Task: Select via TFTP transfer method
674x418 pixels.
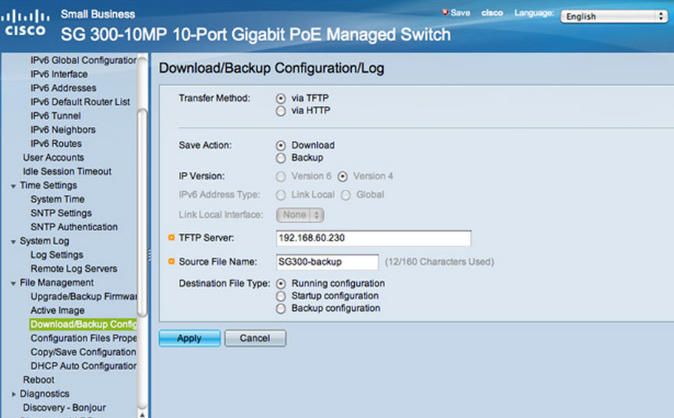Action: point(281,98)
